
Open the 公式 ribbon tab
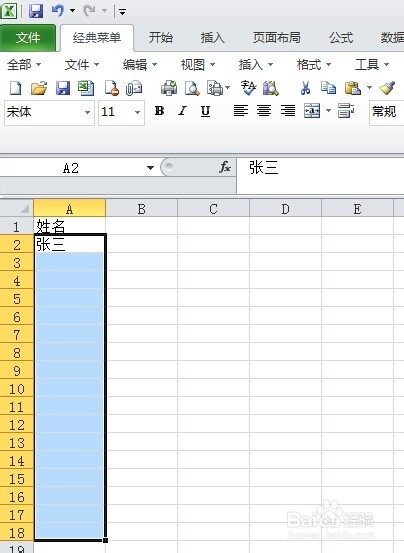341,38
